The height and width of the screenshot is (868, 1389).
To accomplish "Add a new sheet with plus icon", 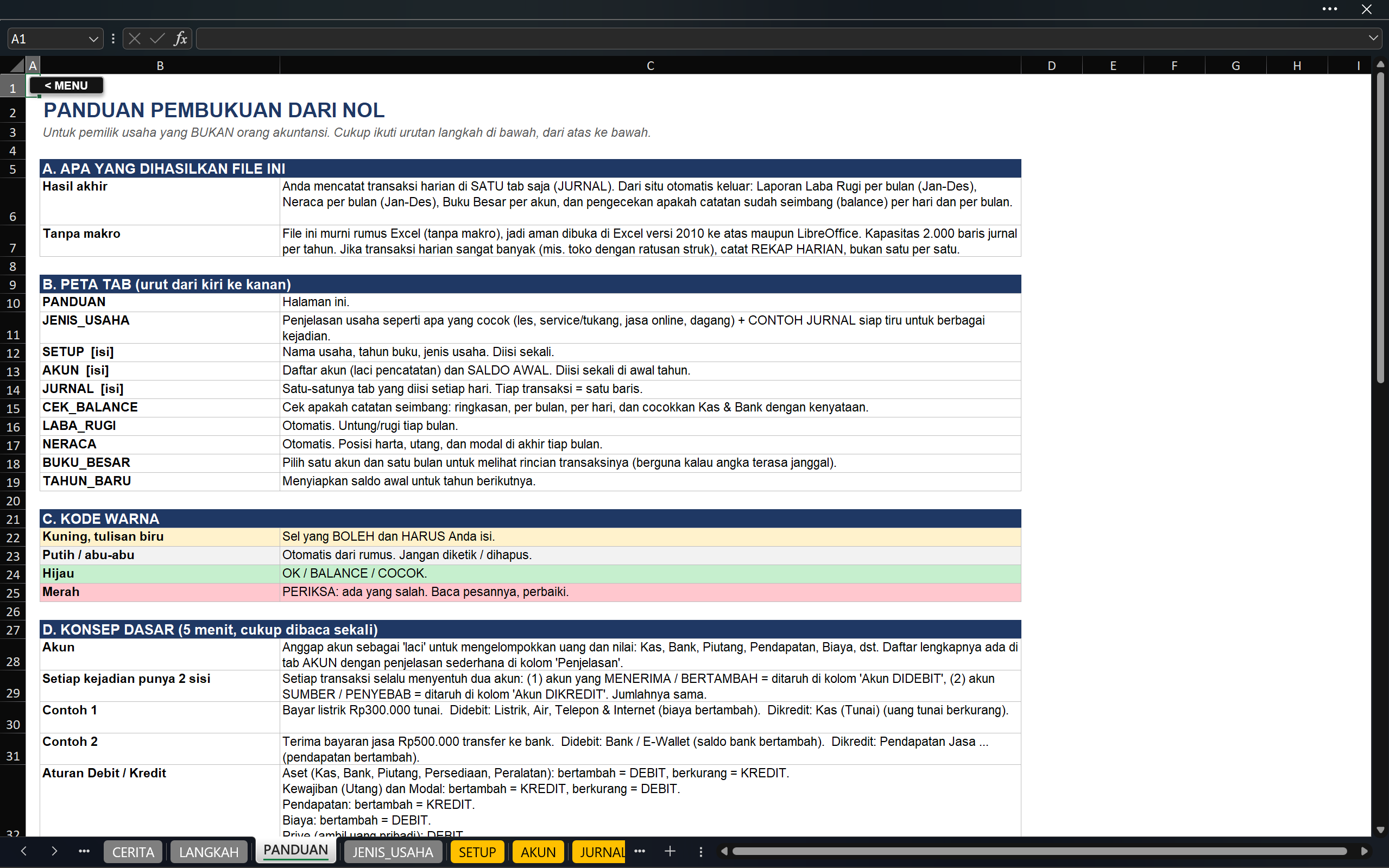I will (670, 851).
